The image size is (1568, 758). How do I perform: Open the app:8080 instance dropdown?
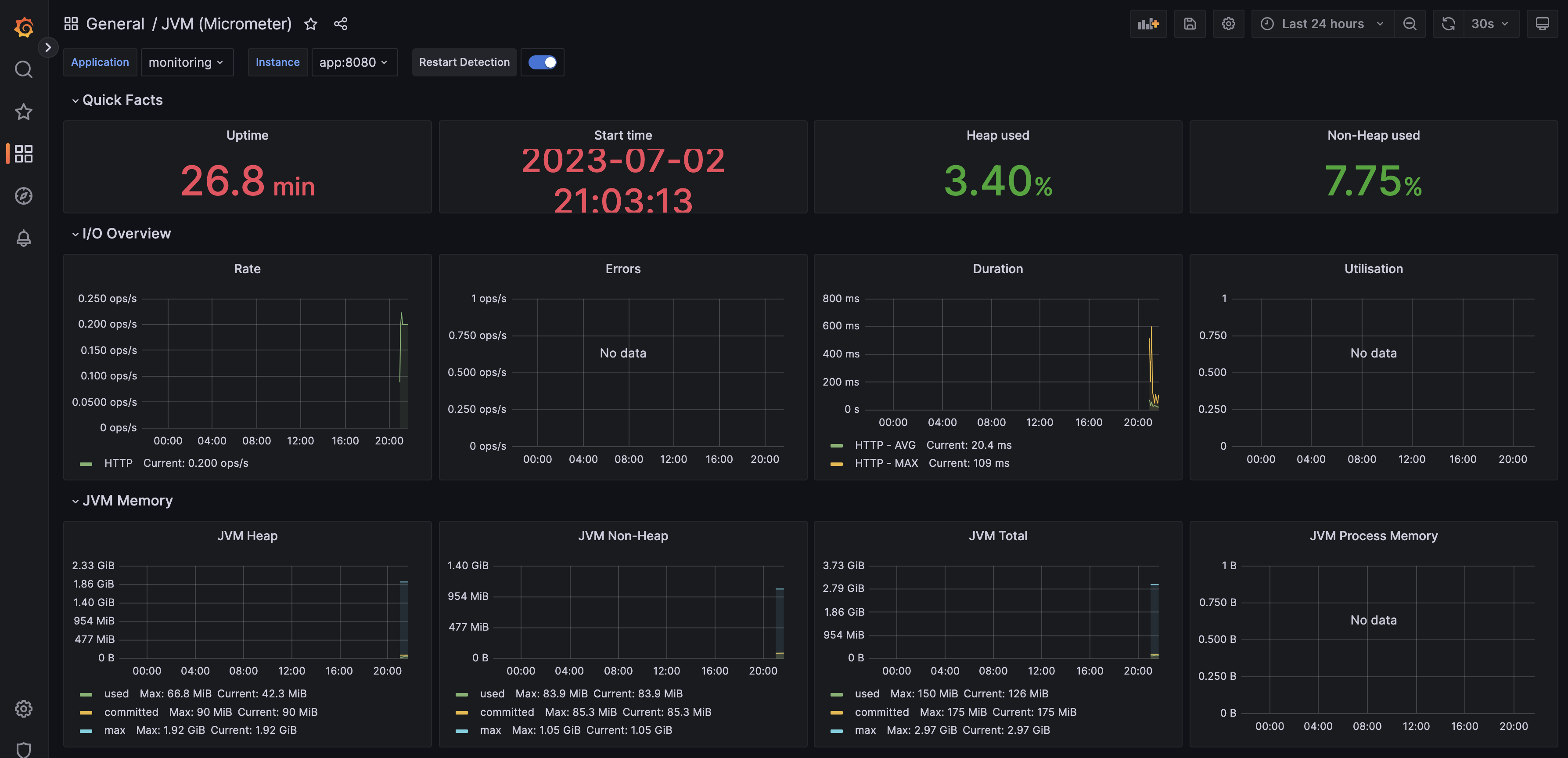(x=354, y=62)
